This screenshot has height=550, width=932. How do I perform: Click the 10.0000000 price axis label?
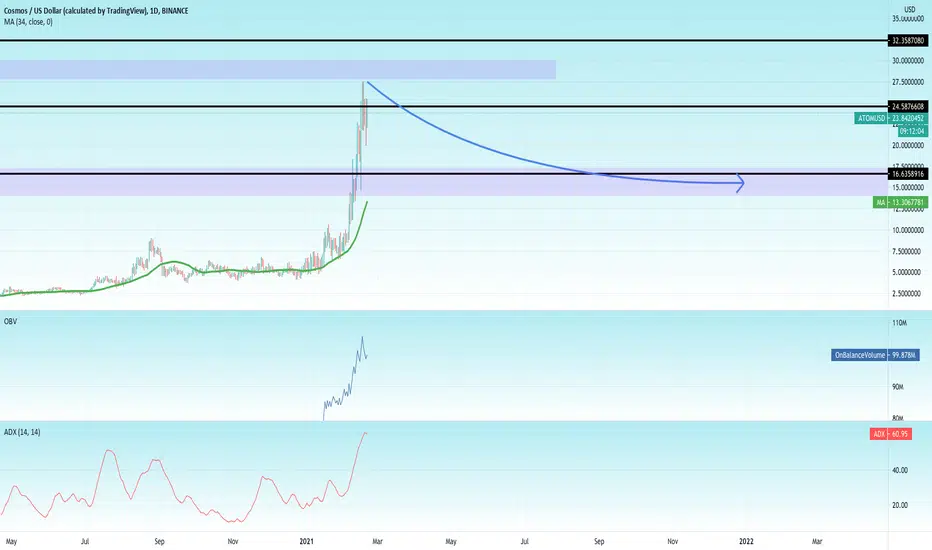click(908, 230)
